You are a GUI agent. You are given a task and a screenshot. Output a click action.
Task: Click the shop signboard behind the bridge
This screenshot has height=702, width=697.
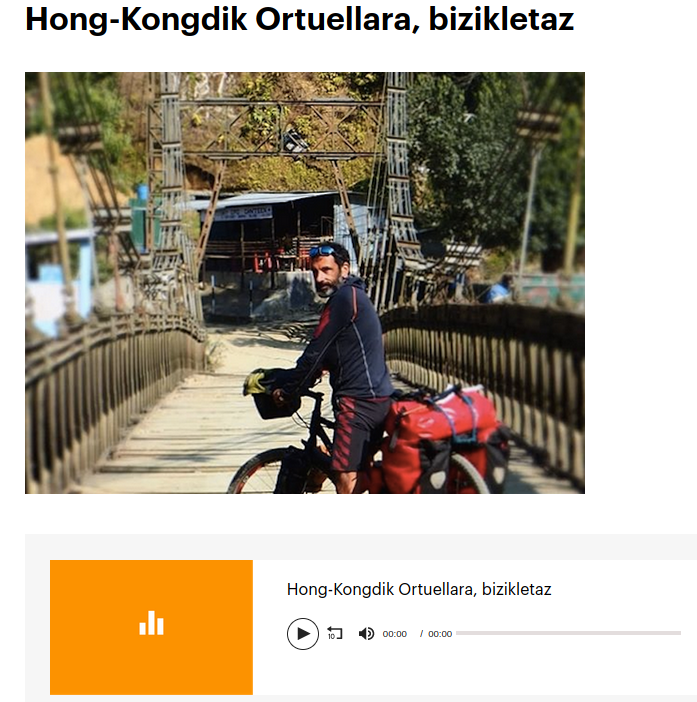point(242,213)
